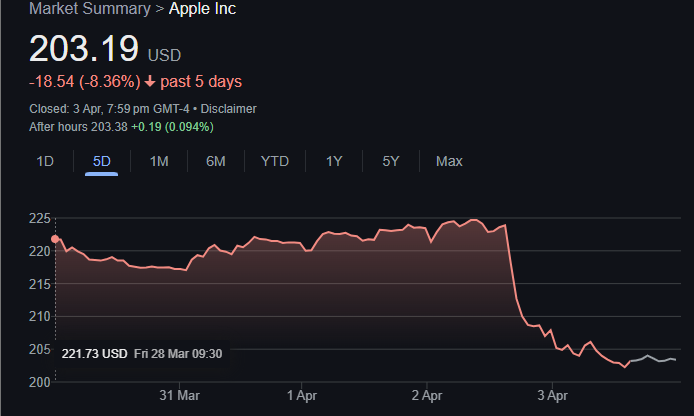Click the 3 Apr date label
This screenshot has height=416, width=694.
click(x=551, y=395)
